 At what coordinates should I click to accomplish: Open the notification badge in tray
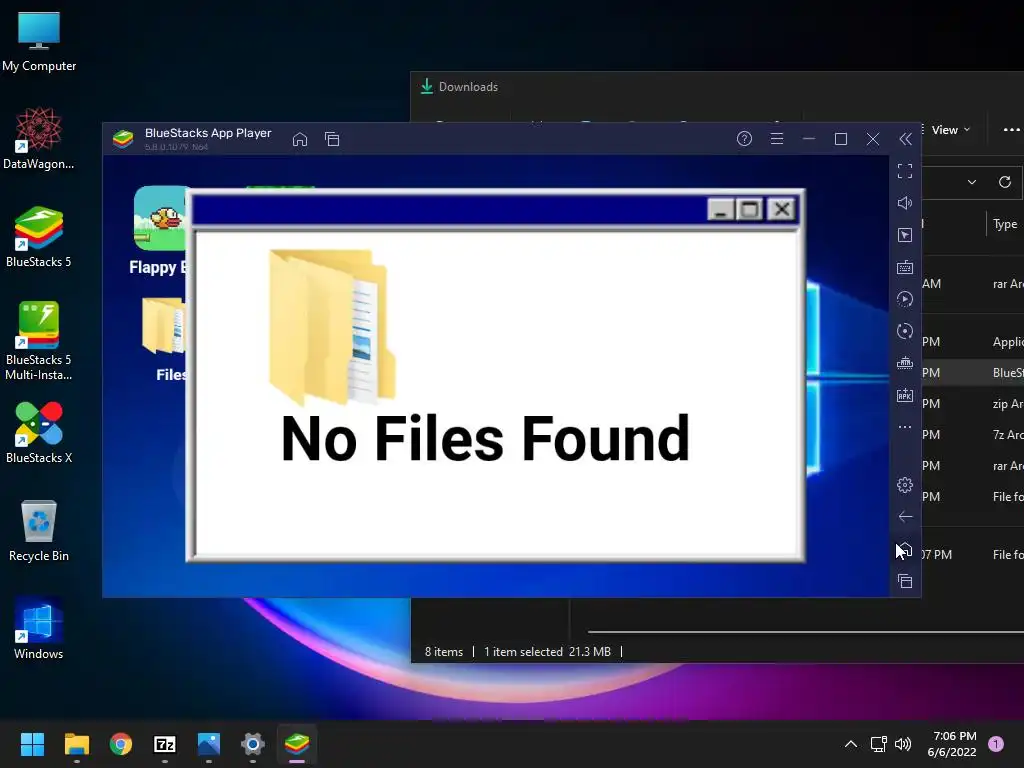[996, 744]
